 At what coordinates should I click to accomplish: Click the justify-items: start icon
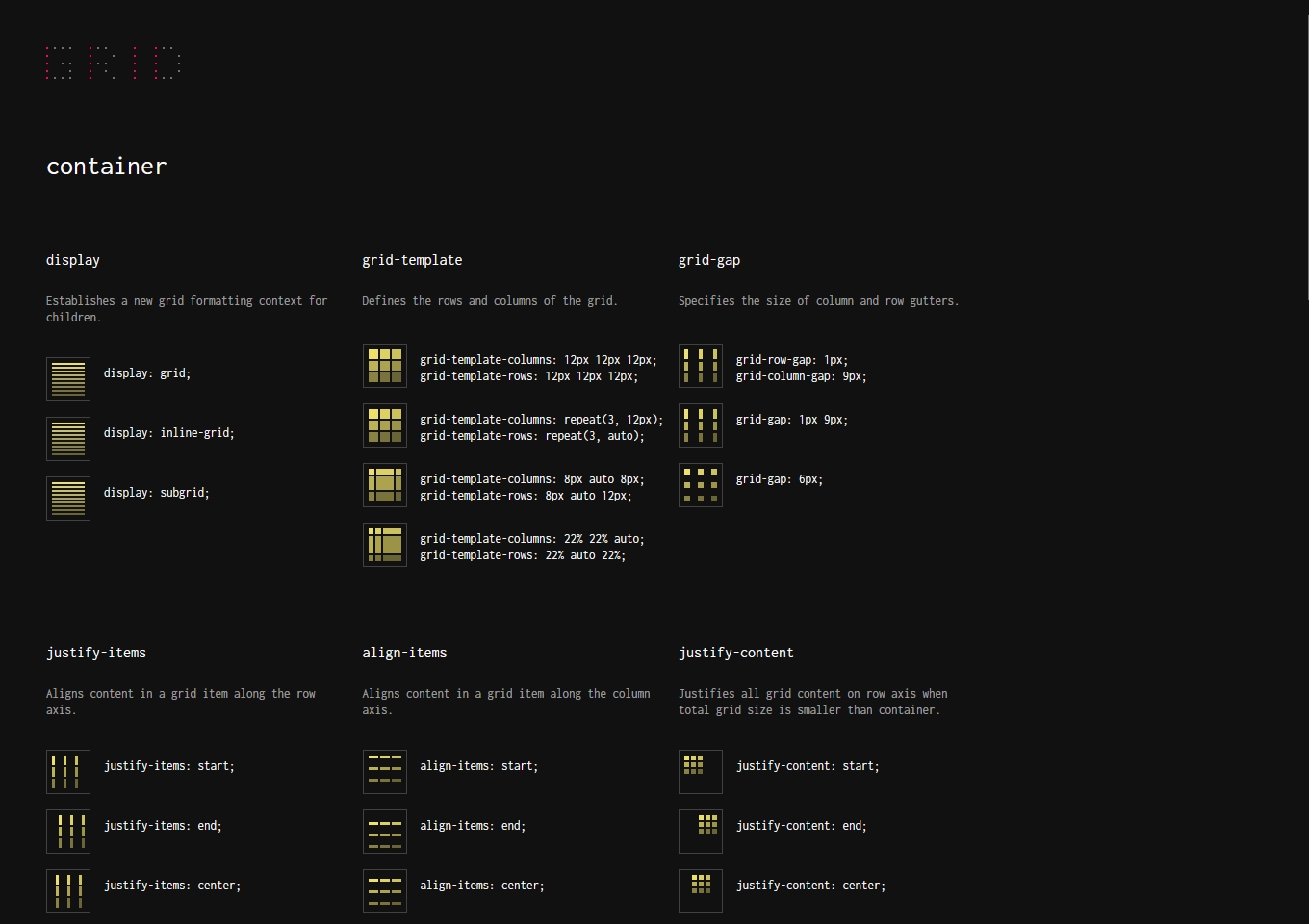(68, 772)
